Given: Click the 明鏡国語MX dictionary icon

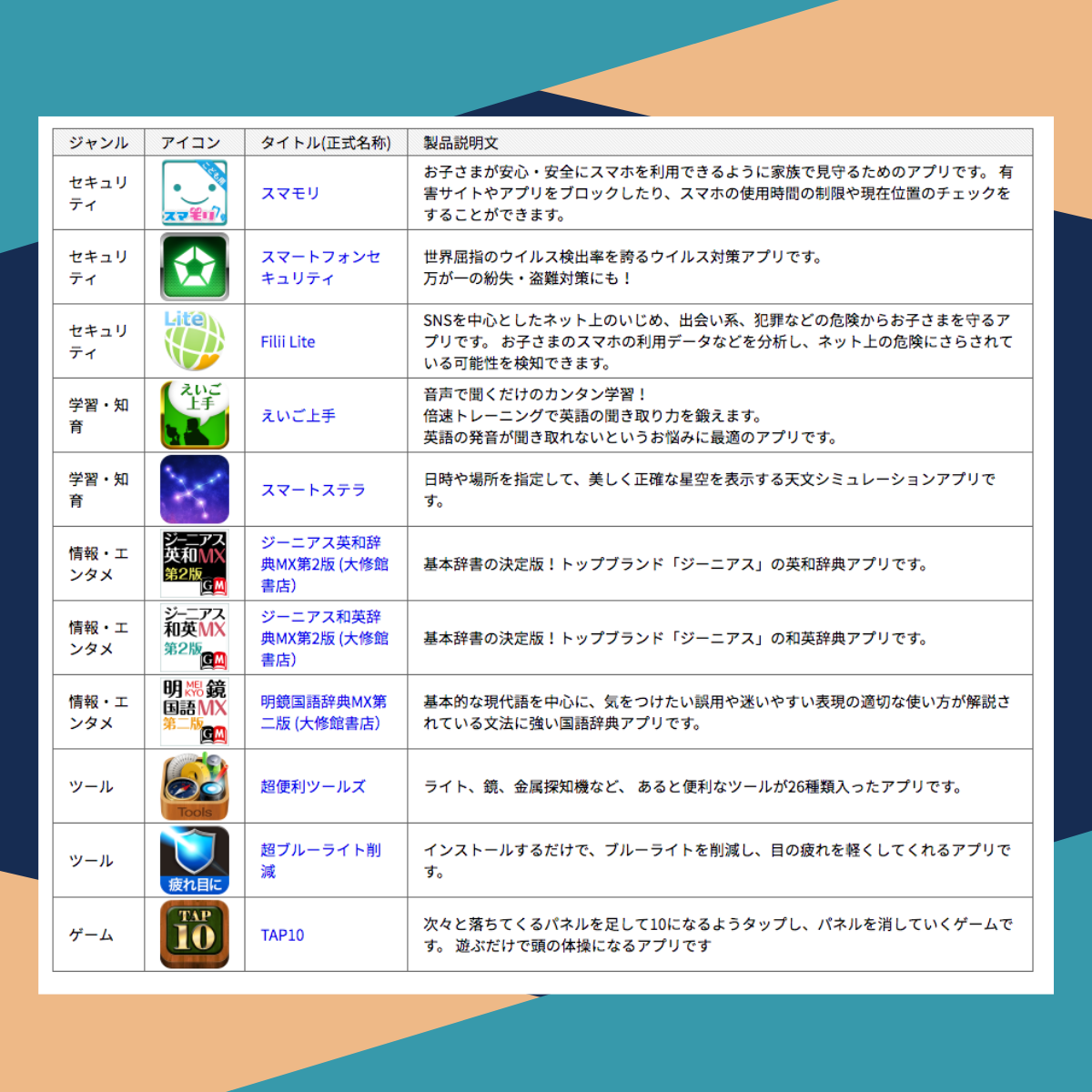Looking at the screenshot, I should pos(195,712).
